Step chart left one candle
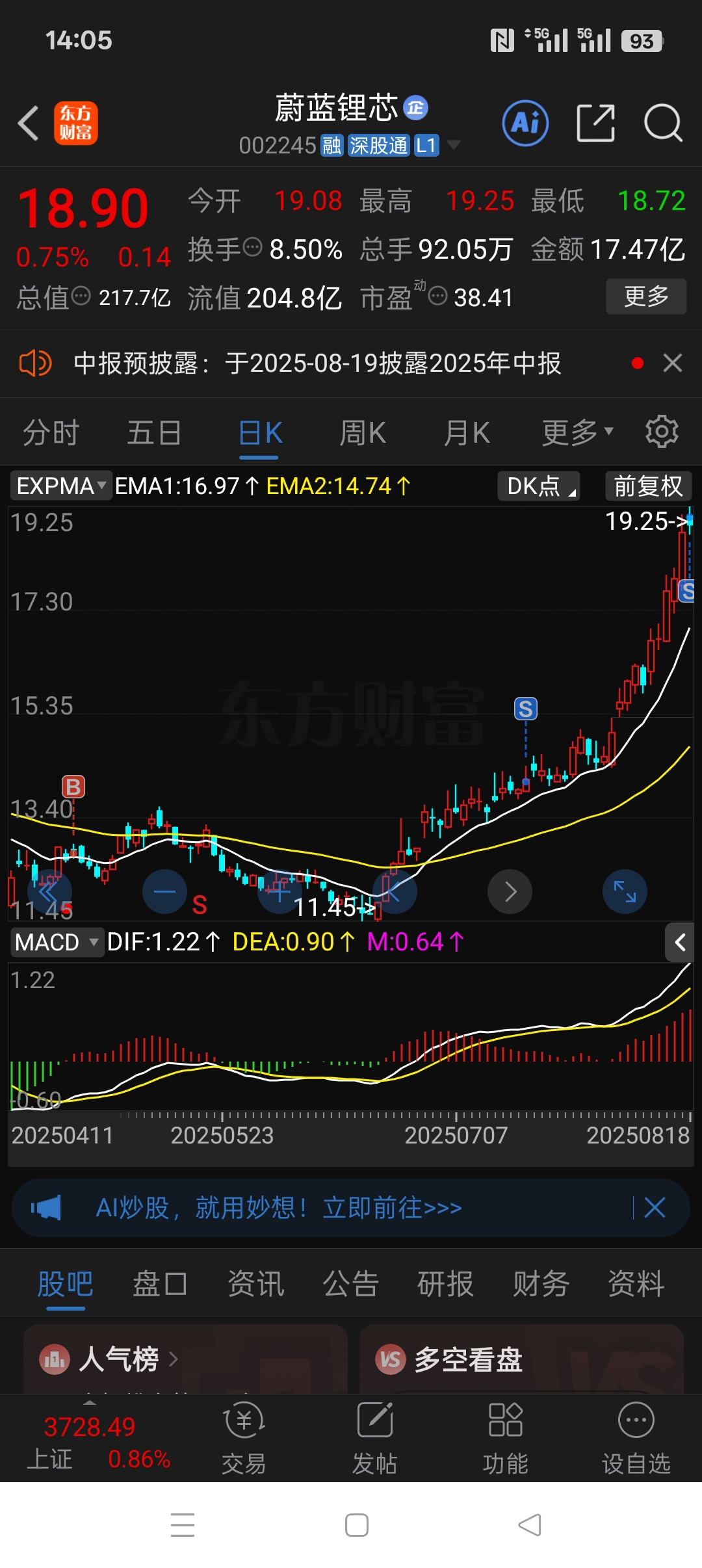The width and height of the screenshot is (702, 1568). pyautogui.click(x=395, y=892)
